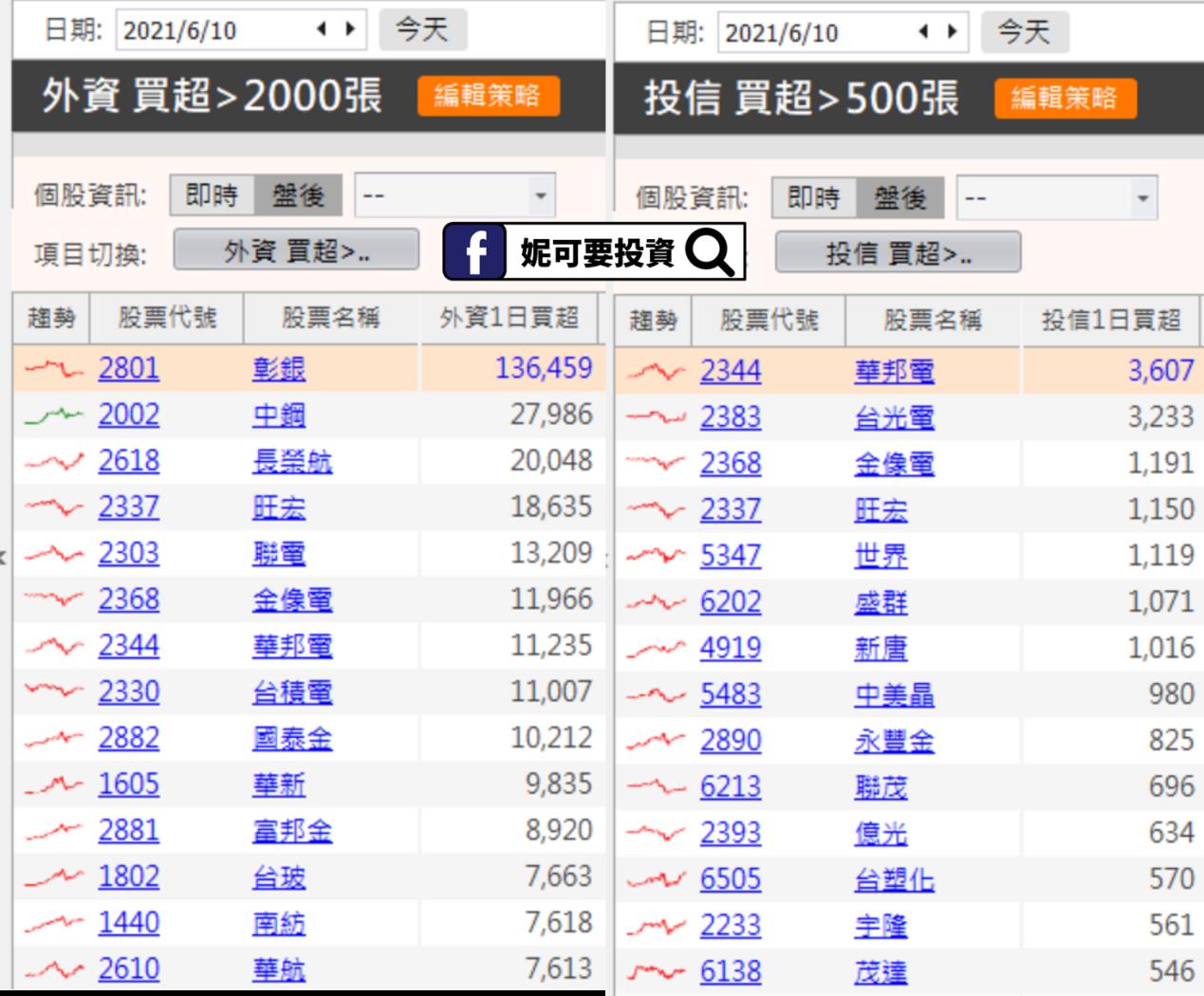Click trend sparkline for 4919 新唐
The image size is (1204, 996).
point(656,648)
